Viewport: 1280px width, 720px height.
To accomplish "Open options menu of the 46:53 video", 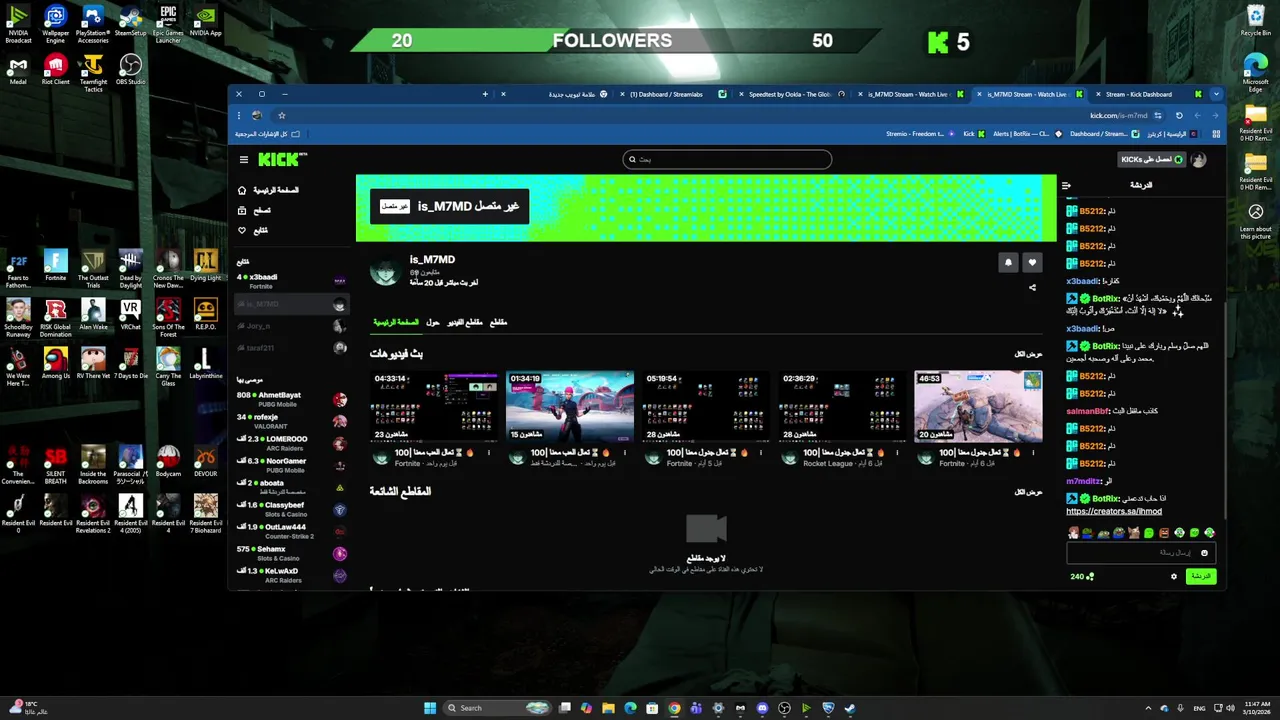I will pyautogui.click(x=1033, y=453).
